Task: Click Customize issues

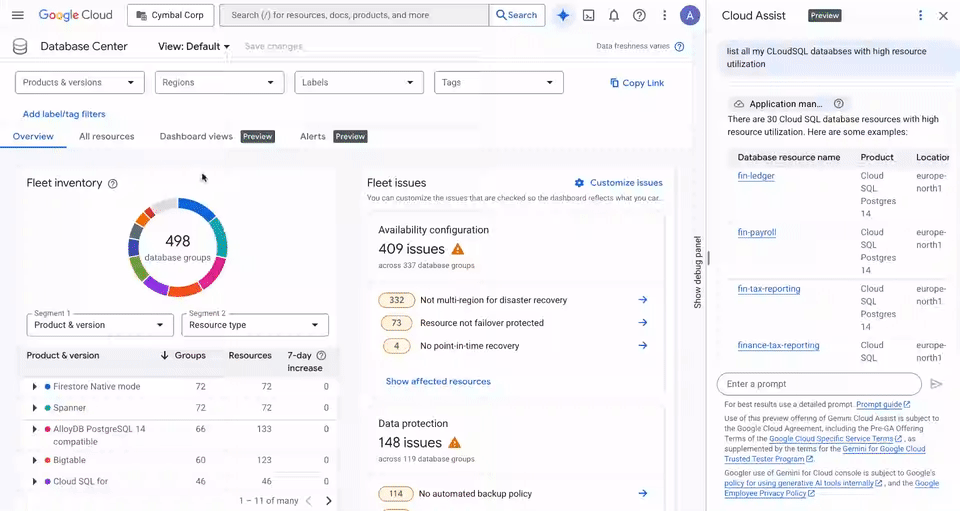Action: click(x=618, y=183)
